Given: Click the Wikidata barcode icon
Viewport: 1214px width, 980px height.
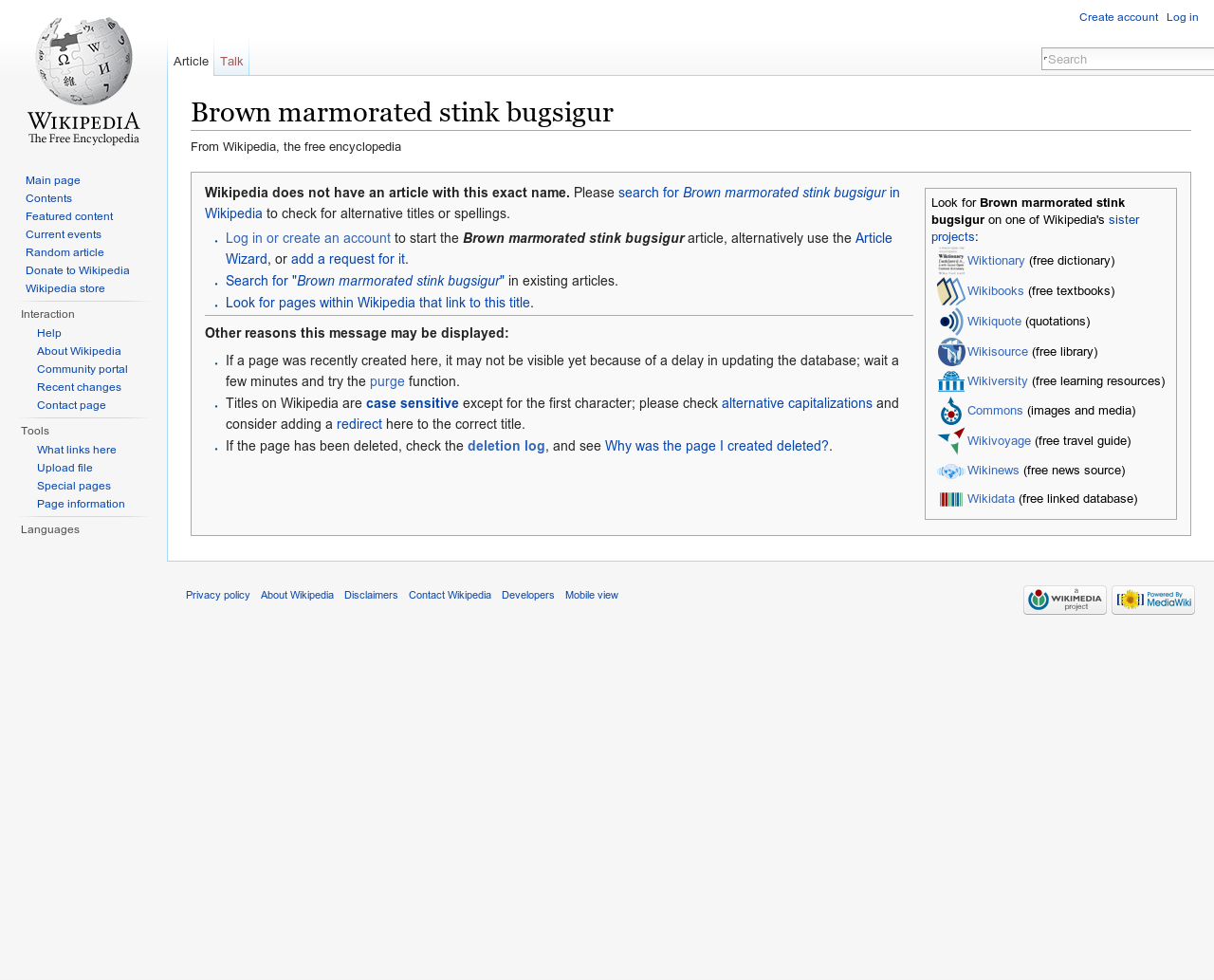Looking at the screenshot, I should point(951,499).
